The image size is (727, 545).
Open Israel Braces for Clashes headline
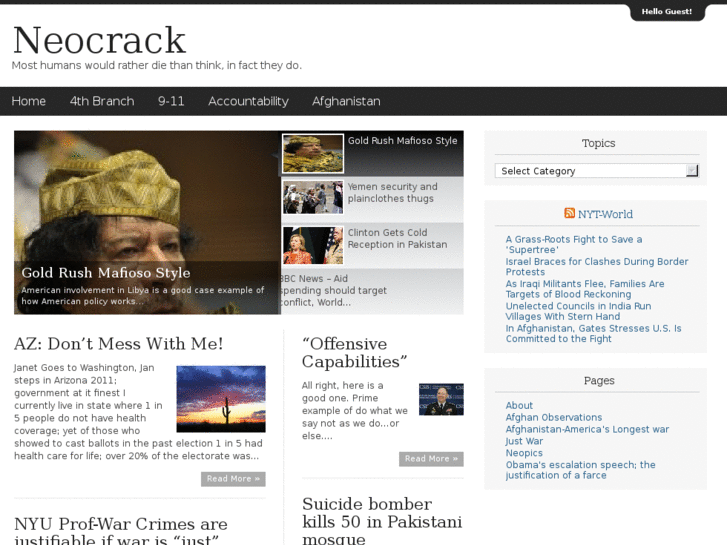[x=597, y=267]
